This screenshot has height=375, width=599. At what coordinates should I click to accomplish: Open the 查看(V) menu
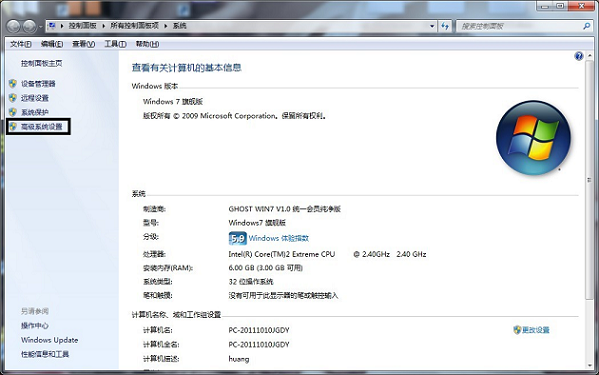pyautogui.click(x=84, y=44)
